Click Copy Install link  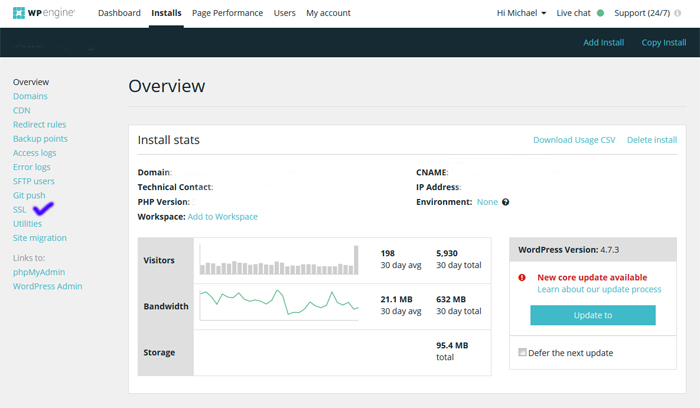(664, 42)
